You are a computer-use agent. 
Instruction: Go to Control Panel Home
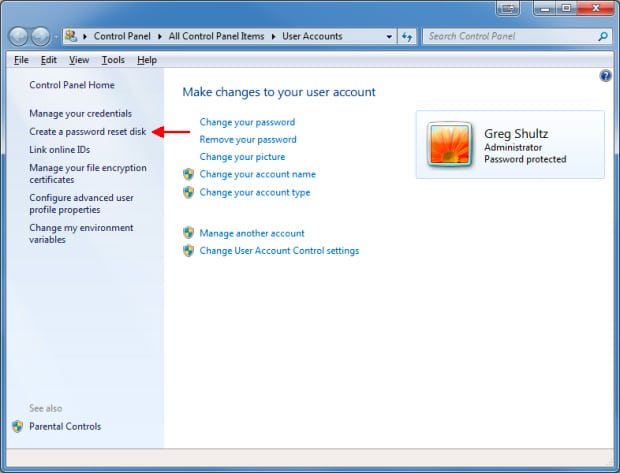pos(72,85)
